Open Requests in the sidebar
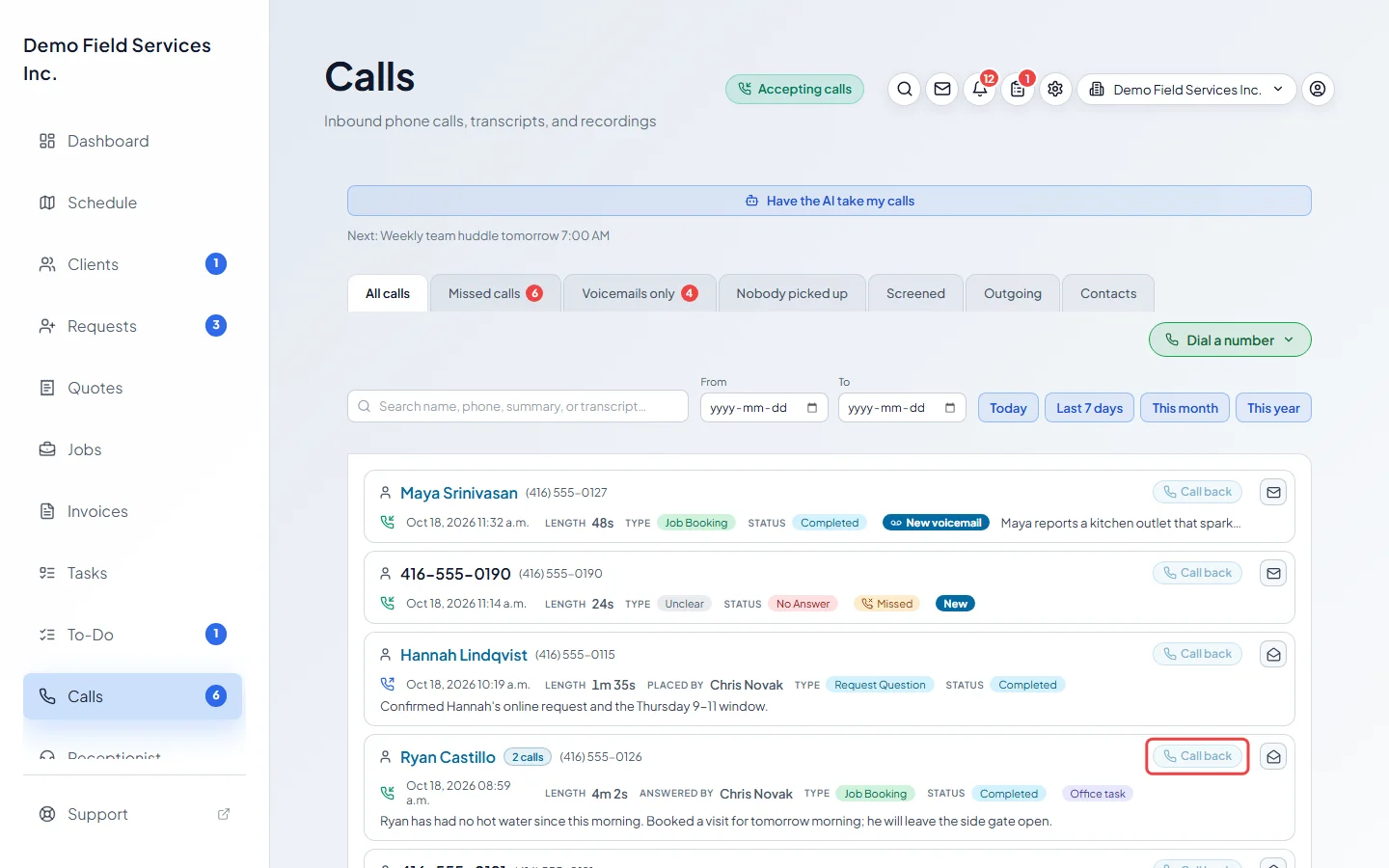This screenshot has width=1389, height=868. (134, 326)
